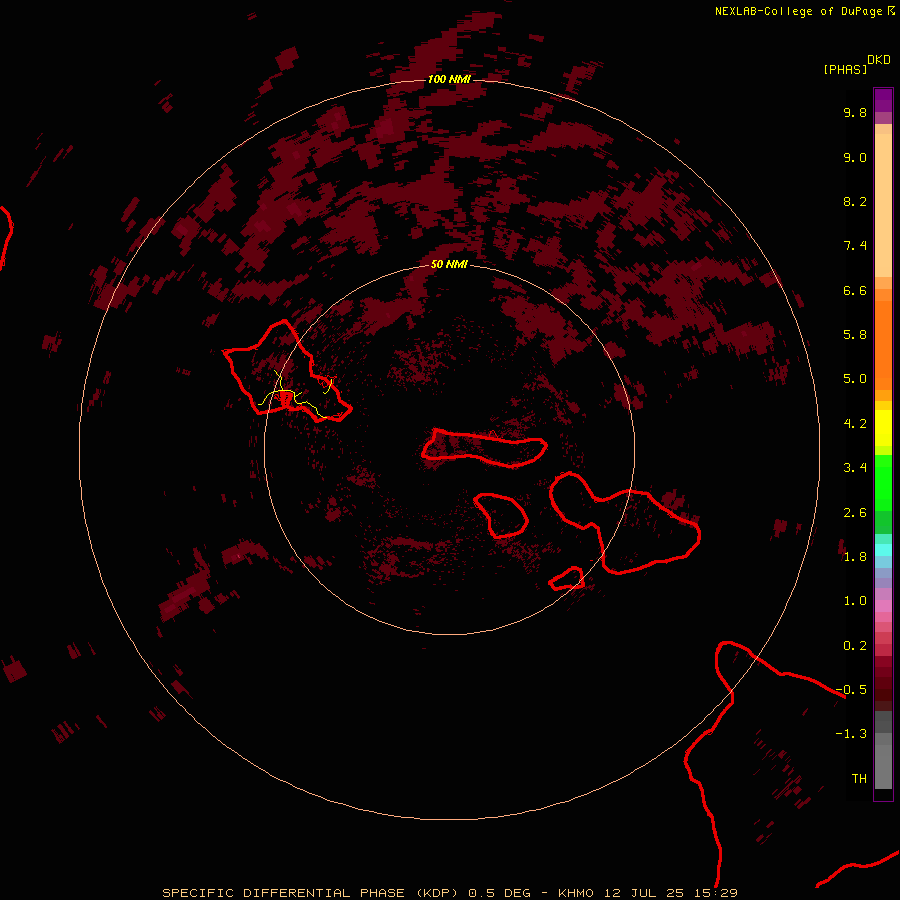Click the 3.4 value on the color scale
Image resolution: width=900 pixels, height=900 pixels.
point(855,468)
